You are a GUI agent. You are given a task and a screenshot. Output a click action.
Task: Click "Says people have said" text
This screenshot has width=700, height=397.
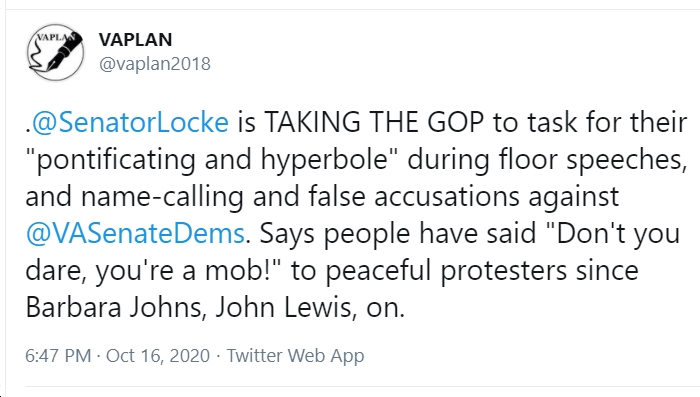(x=398, y=234)
